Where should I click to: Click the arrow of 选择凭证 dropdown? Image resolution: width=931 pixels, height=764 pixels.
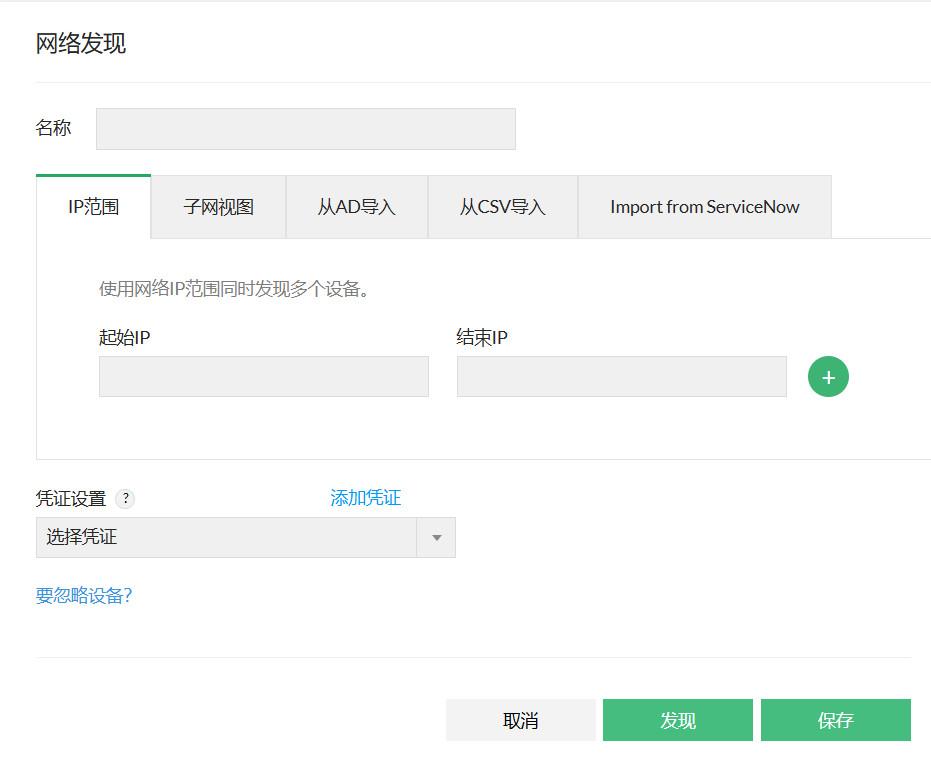pyautogui.click(x=436, y=538)
